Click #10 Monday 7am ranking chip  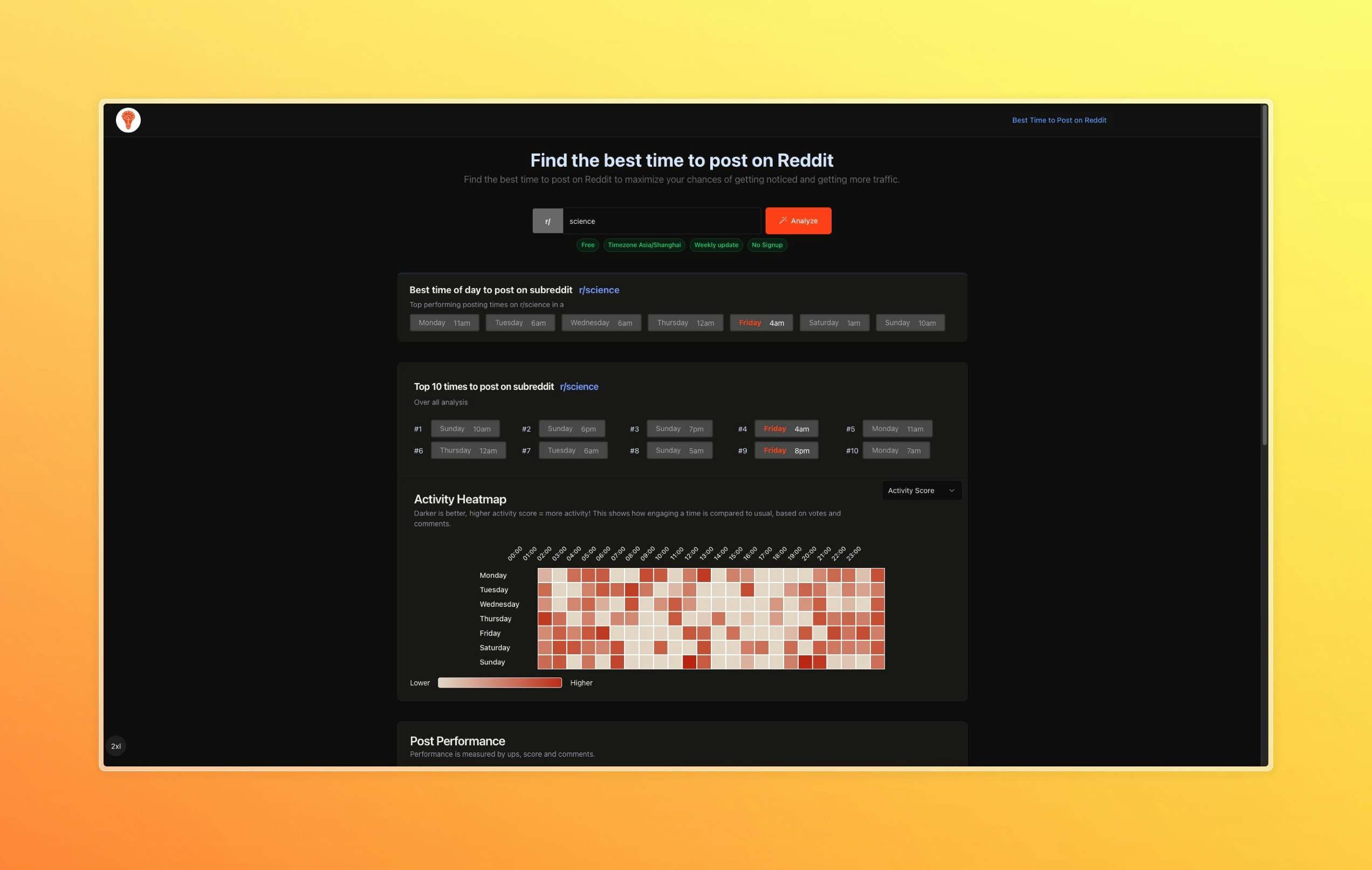click(896, 451)
